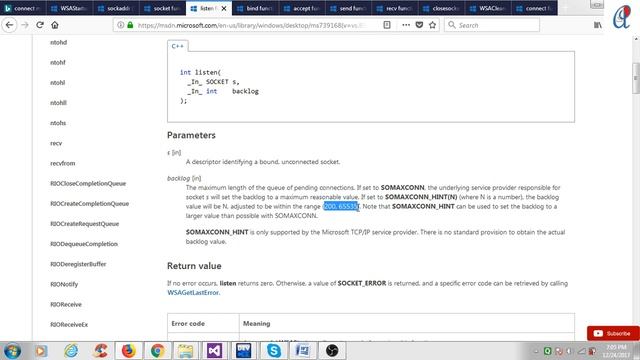The height and width of the screenshot is (360, 640).
Task: Open media player from taskbar
Action: click(41, 351)
